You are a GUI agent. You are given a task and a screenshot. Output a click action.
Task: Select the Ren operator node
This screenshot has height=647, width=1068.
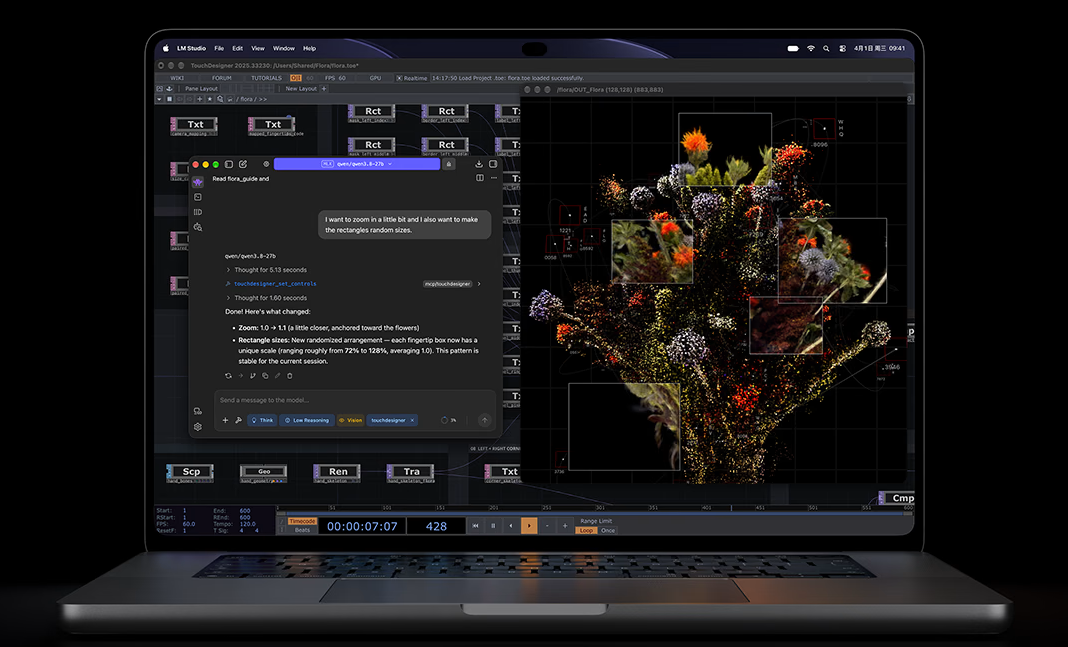click(x=337, y=472)
